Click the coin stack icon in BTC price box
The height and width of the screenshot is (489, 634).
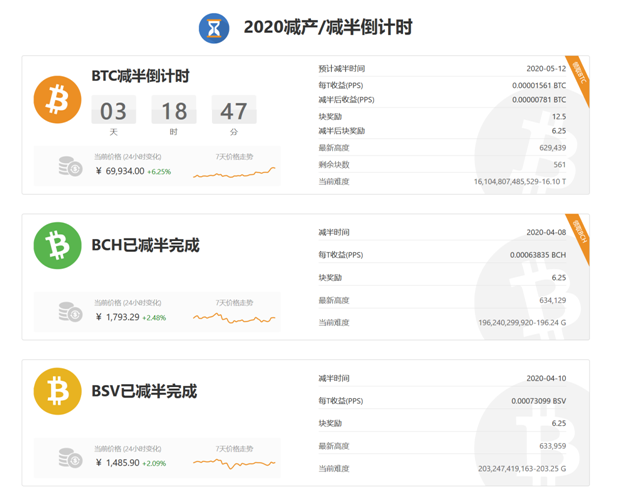(70, 166)
